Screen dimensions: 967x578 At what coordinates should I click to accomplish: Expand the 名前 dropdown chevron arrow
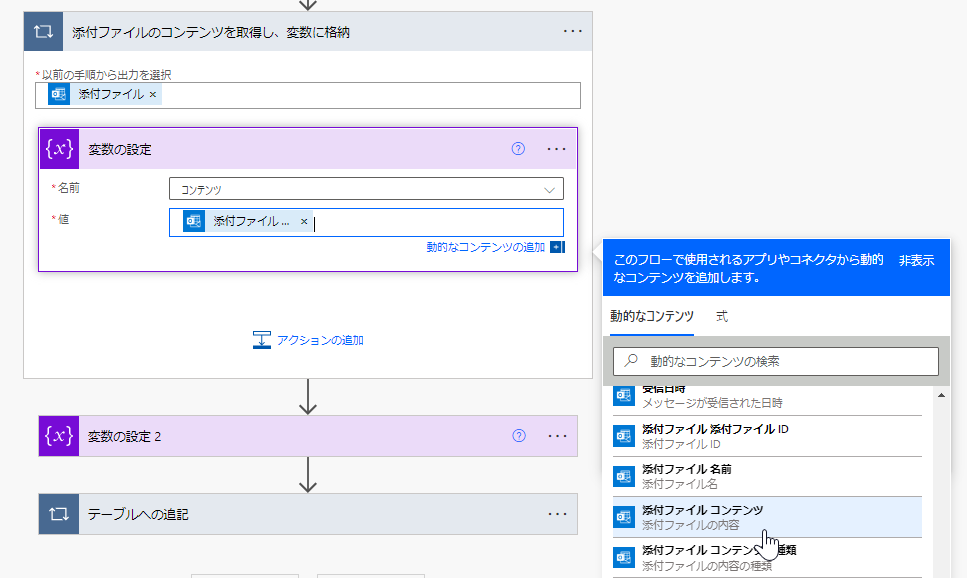click(549, 190)
